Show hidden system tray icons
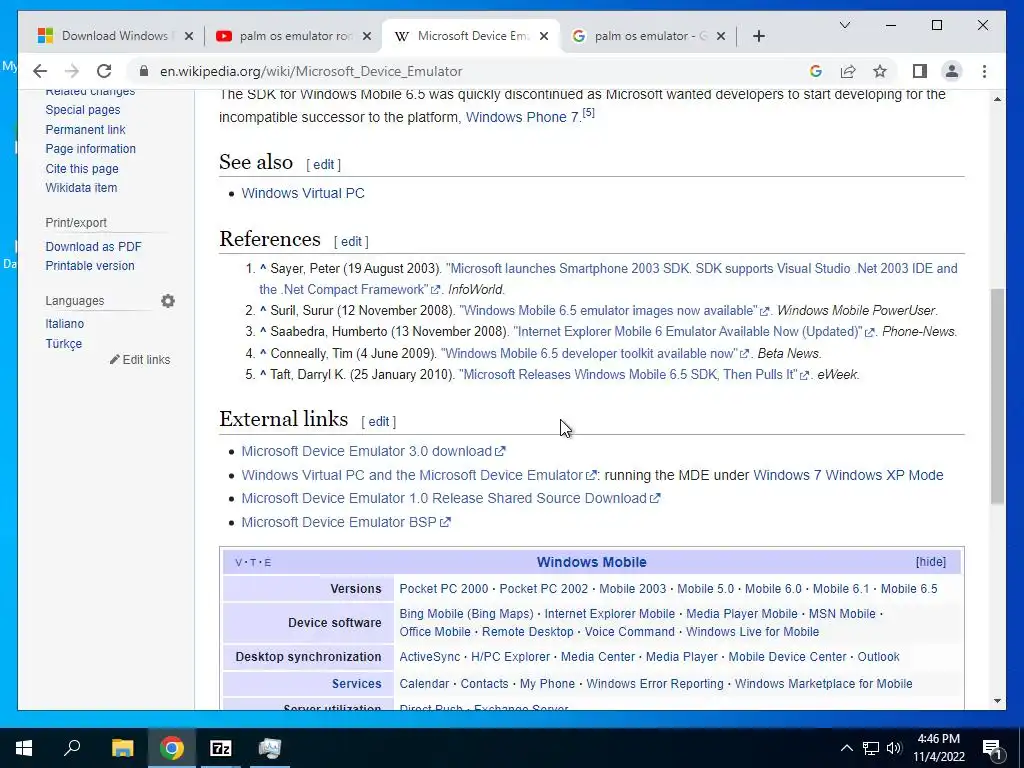 click(846, 748)
